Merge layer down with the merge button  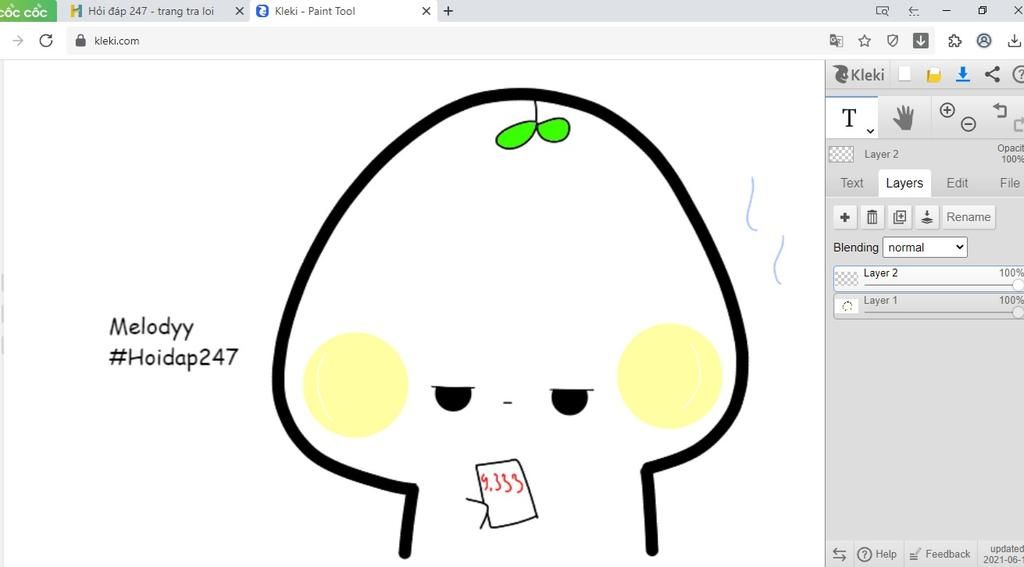[927, 217]
